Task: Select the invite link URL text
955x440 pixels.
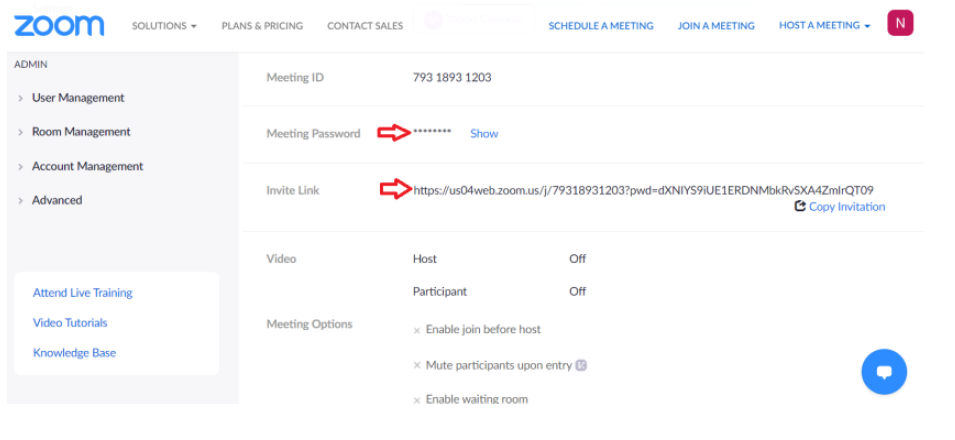Action: 643,190
